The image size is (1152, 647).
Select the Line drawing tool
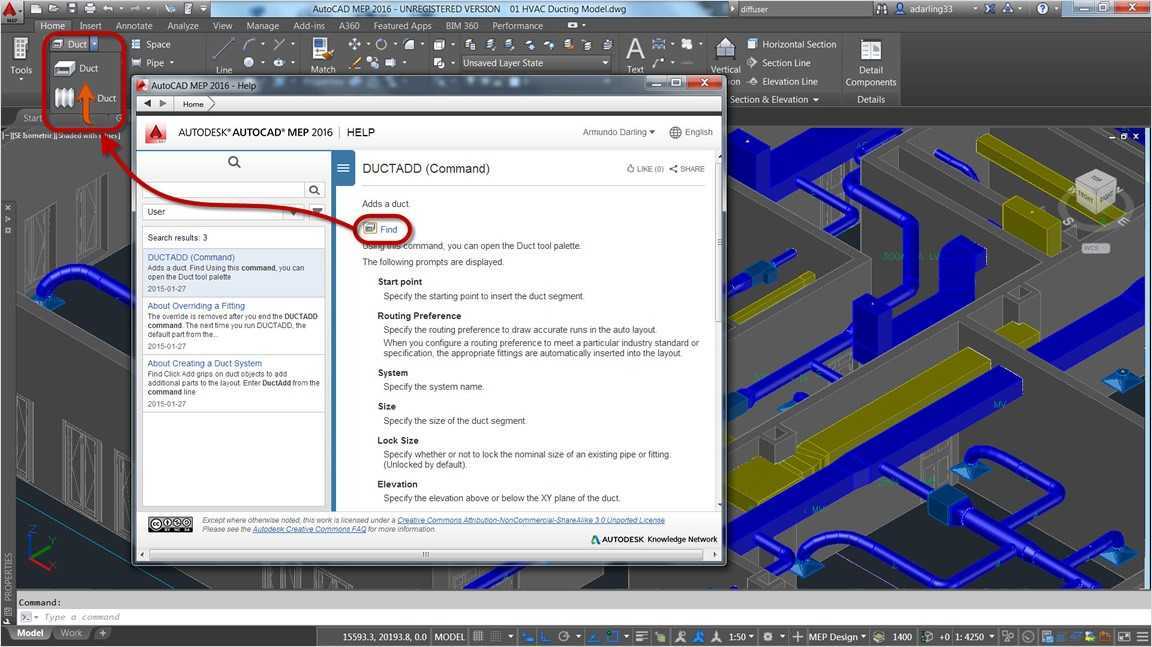click(223, 54)
